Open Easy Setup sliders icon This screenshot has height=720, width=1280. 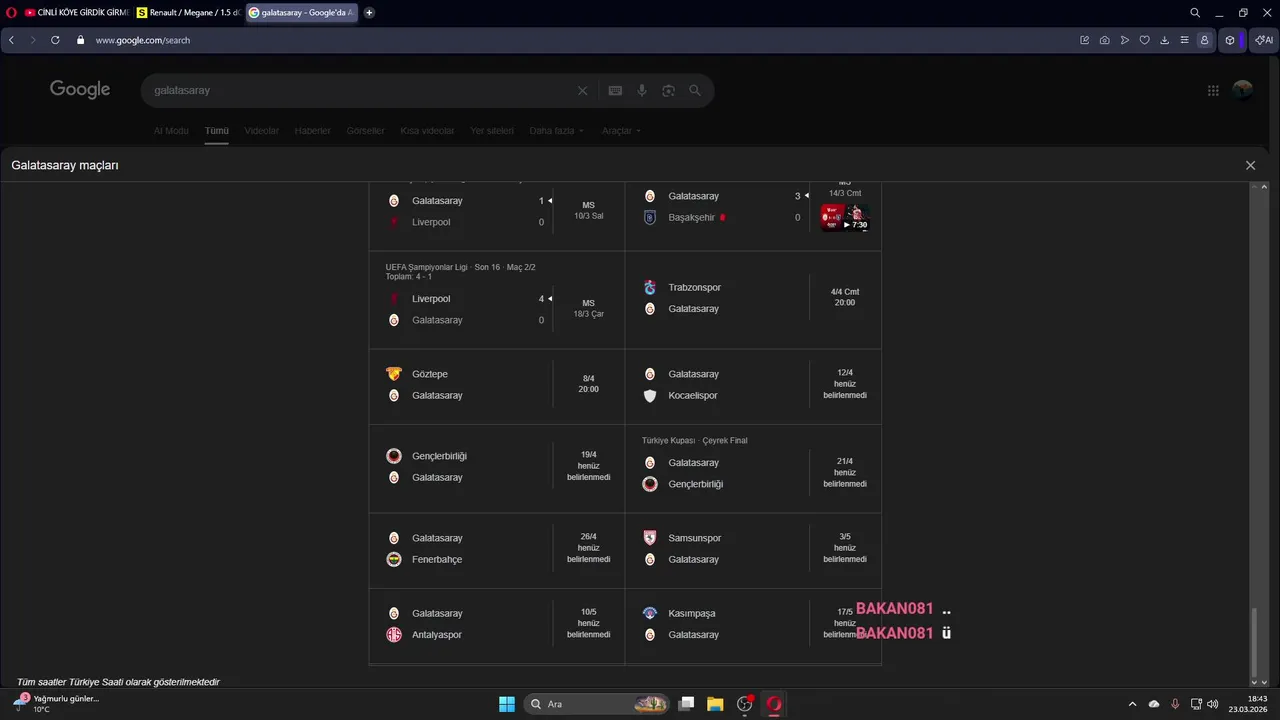pyautogui.click(x=1185, y=40)
